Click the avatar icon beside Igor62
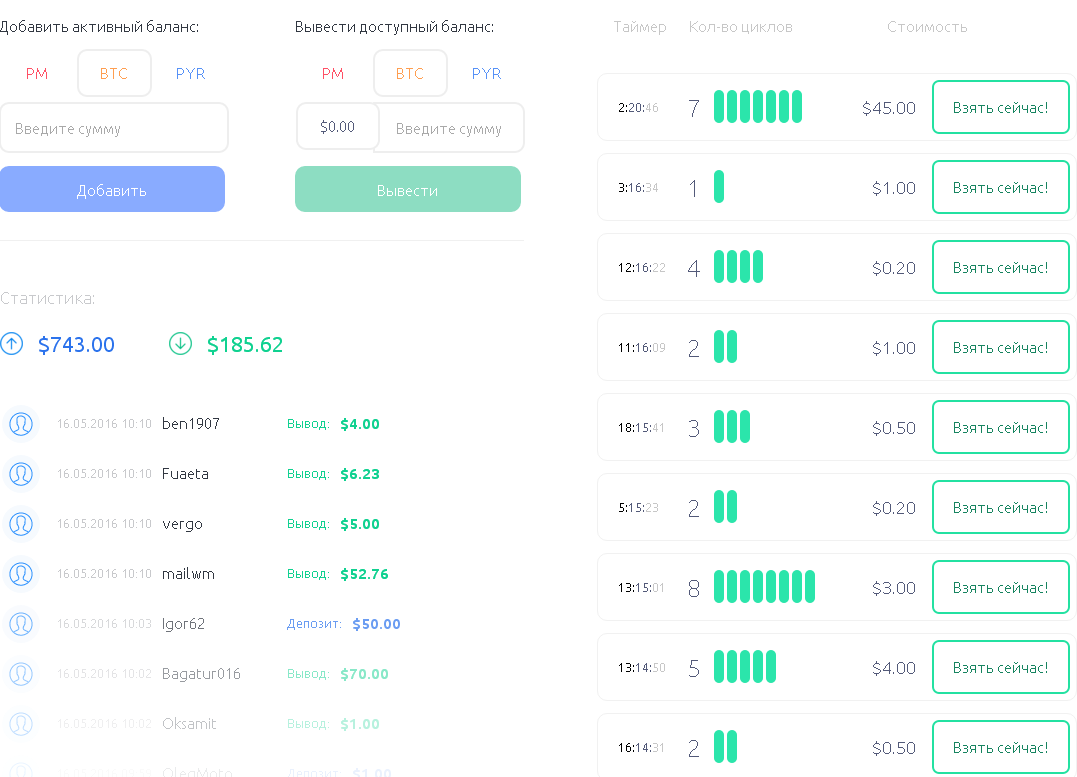The height and width of the screenshot is (777, 1077). pyautogui.click(x=21, y=624)
